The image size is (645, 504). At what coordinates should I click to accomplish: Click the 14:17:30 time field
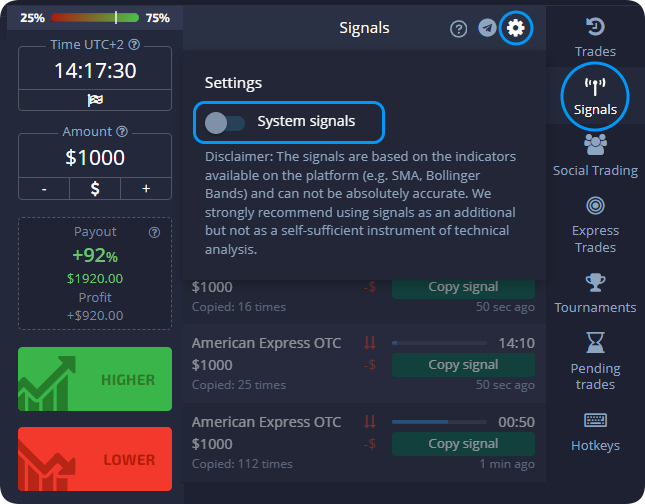[x=95, y=70]
